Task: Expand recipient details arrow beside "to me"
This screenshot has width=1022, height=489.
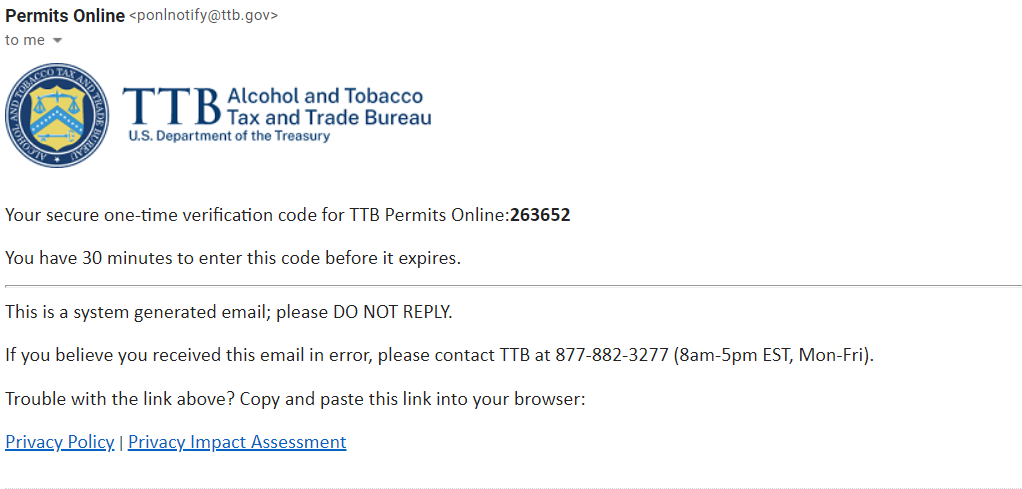Action: (x=57, y=41)
